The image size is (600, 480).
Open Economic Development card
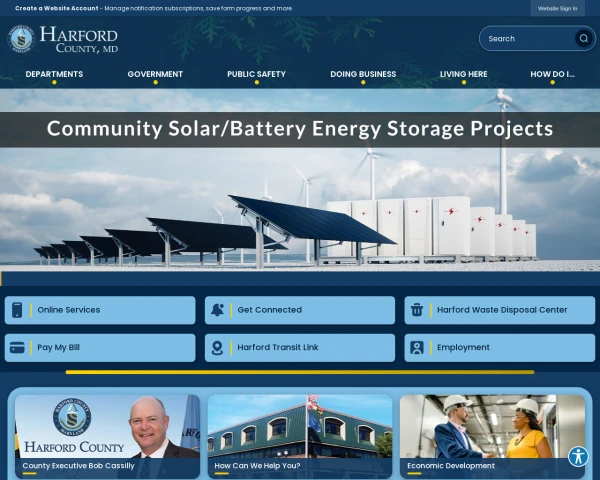point(492,436)
